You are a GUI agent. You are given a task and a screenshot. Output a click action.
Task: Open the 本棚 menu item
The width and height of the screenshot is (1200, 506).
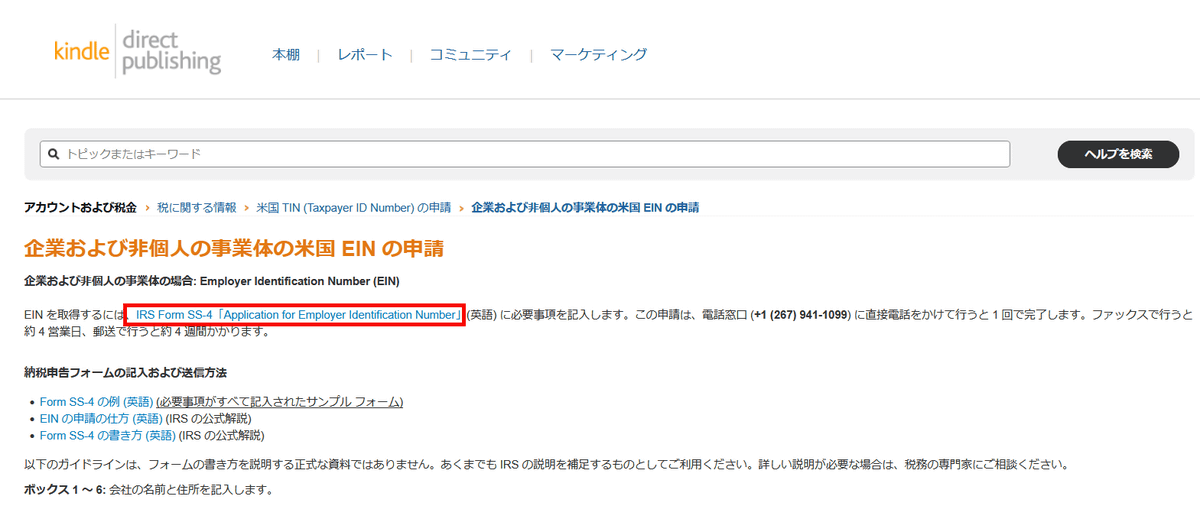click(x=286, y=55)
